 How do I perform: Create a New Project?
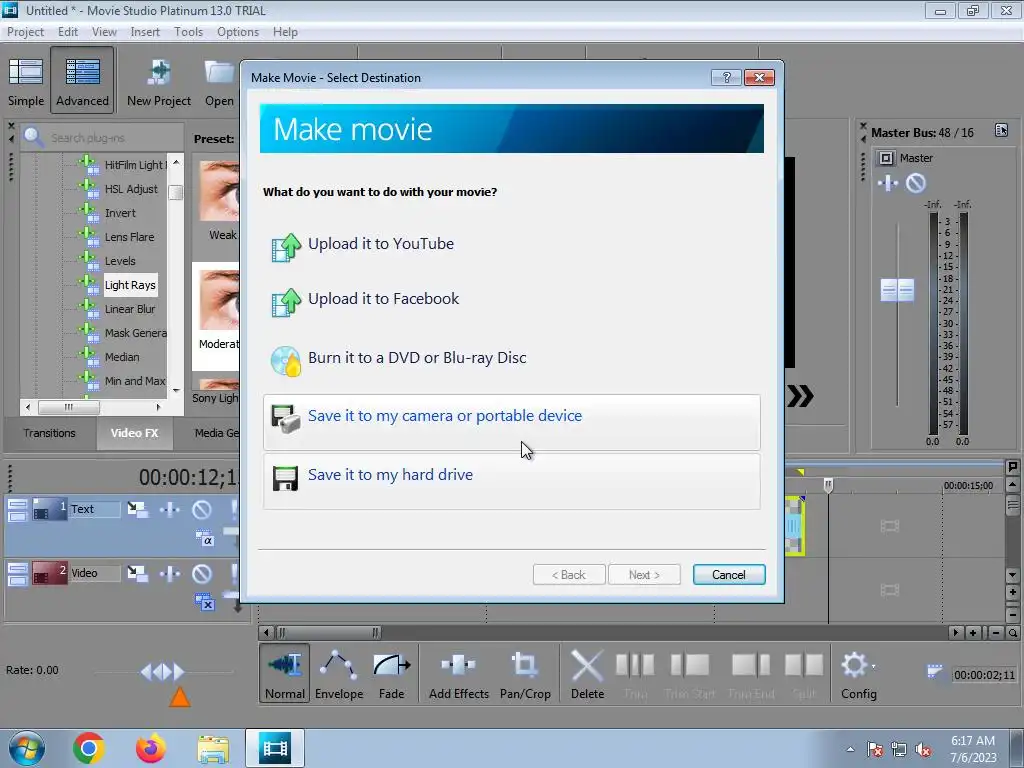click(x=159, y=81)
